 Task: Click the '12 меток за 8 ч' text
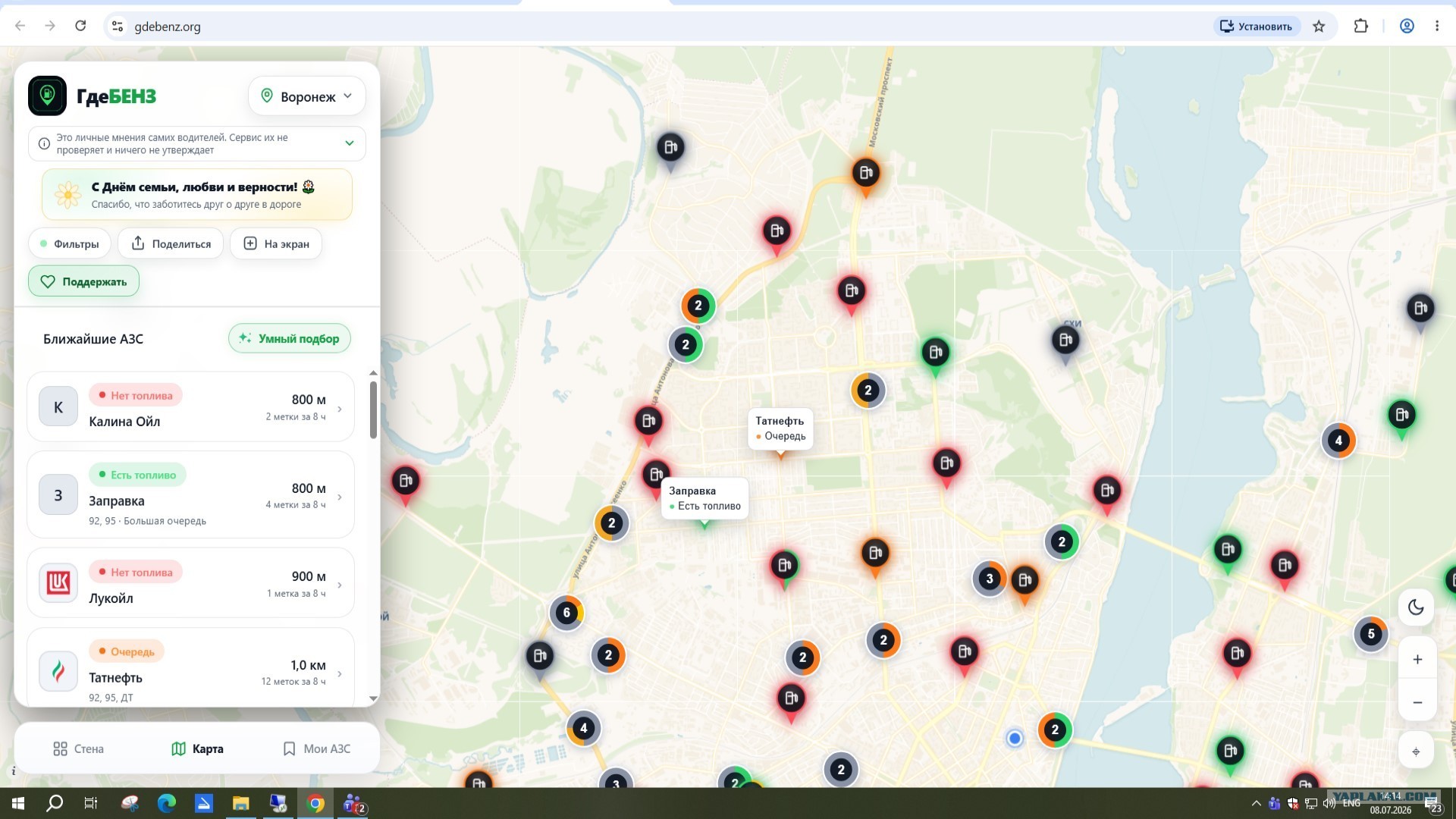point(293,682)
